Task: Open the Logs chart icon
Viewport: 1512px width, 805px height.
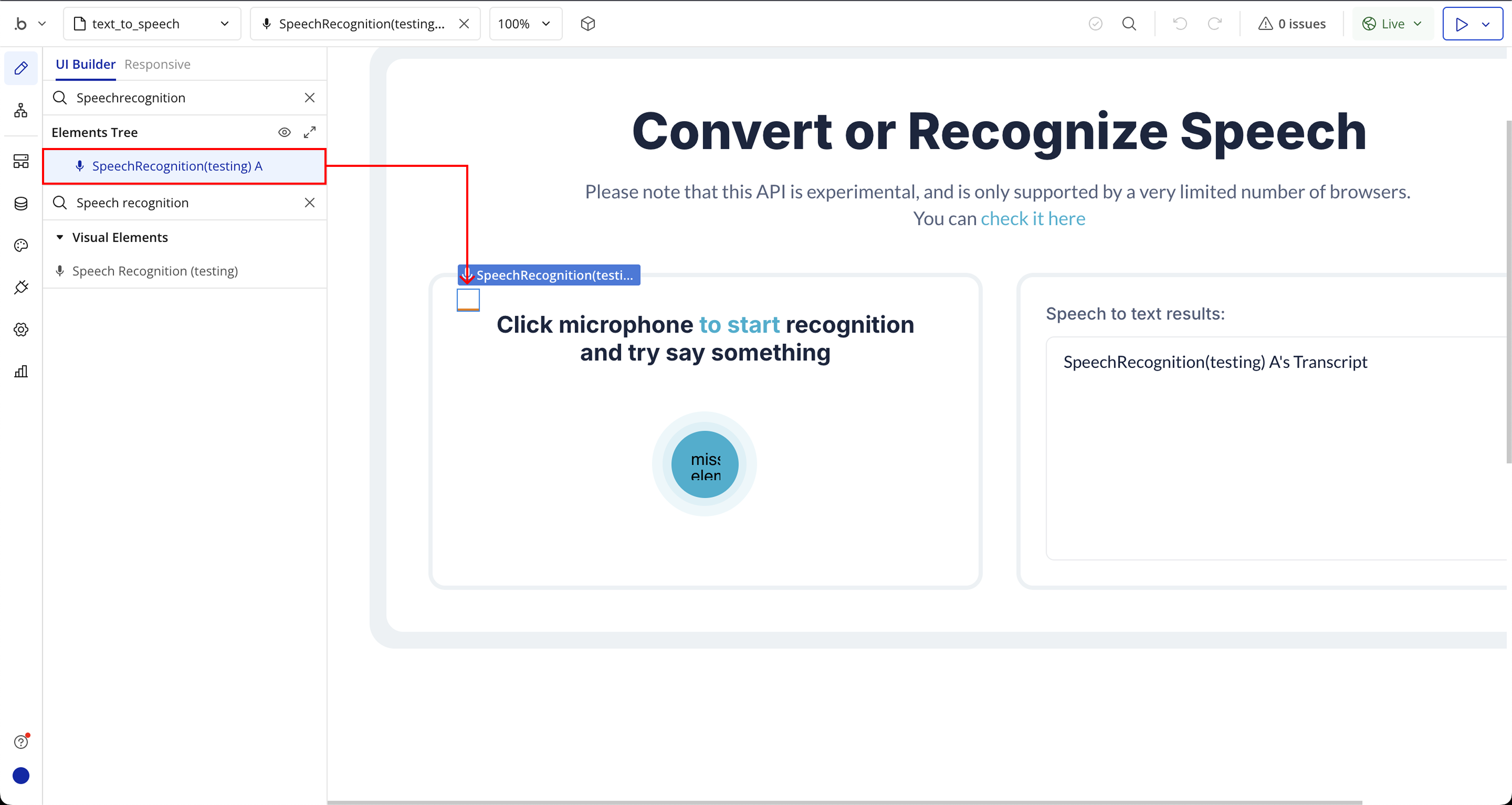Action: coord(21,372)
